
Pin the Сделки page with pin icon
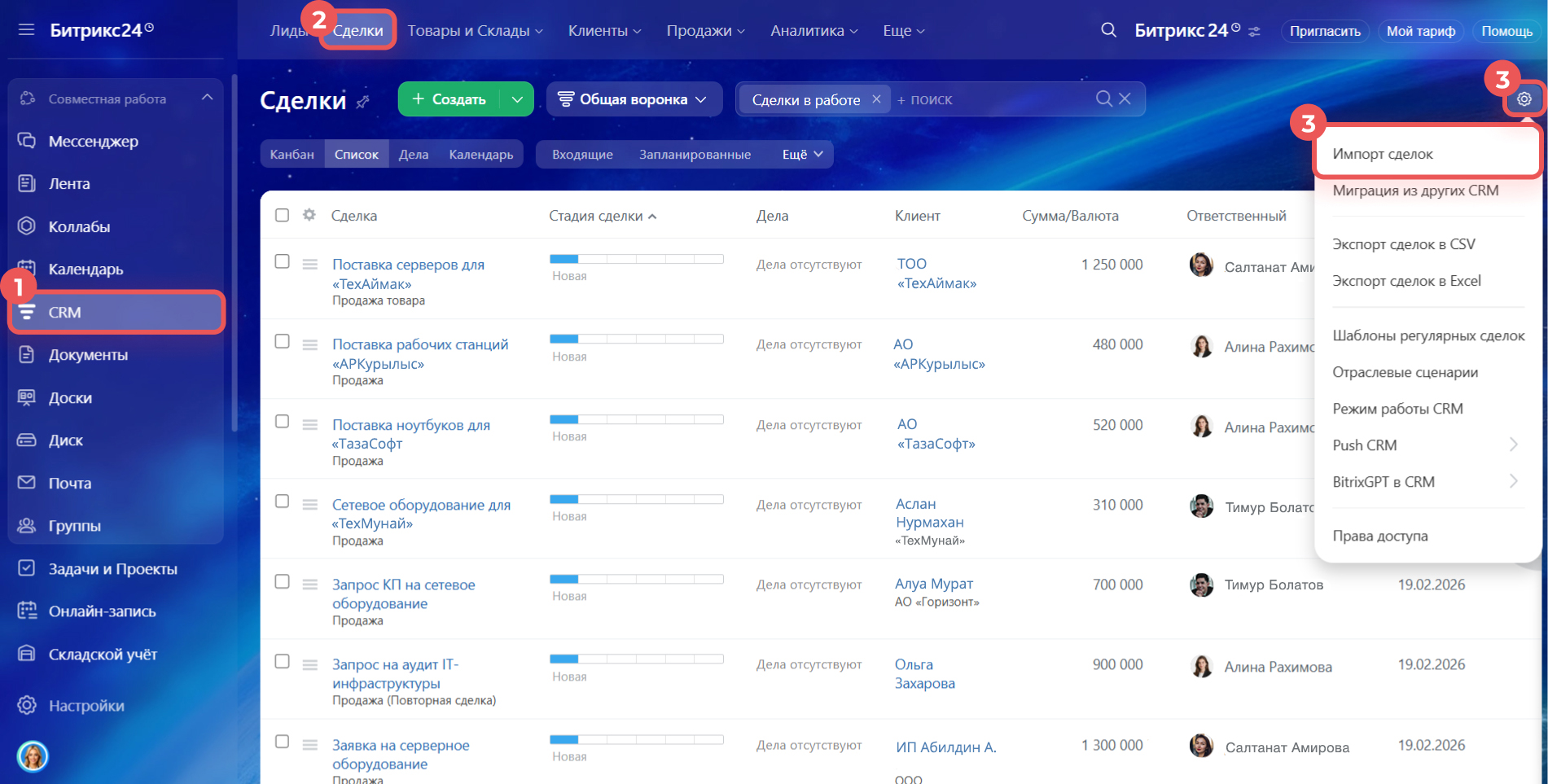click(x=363, y=102)
